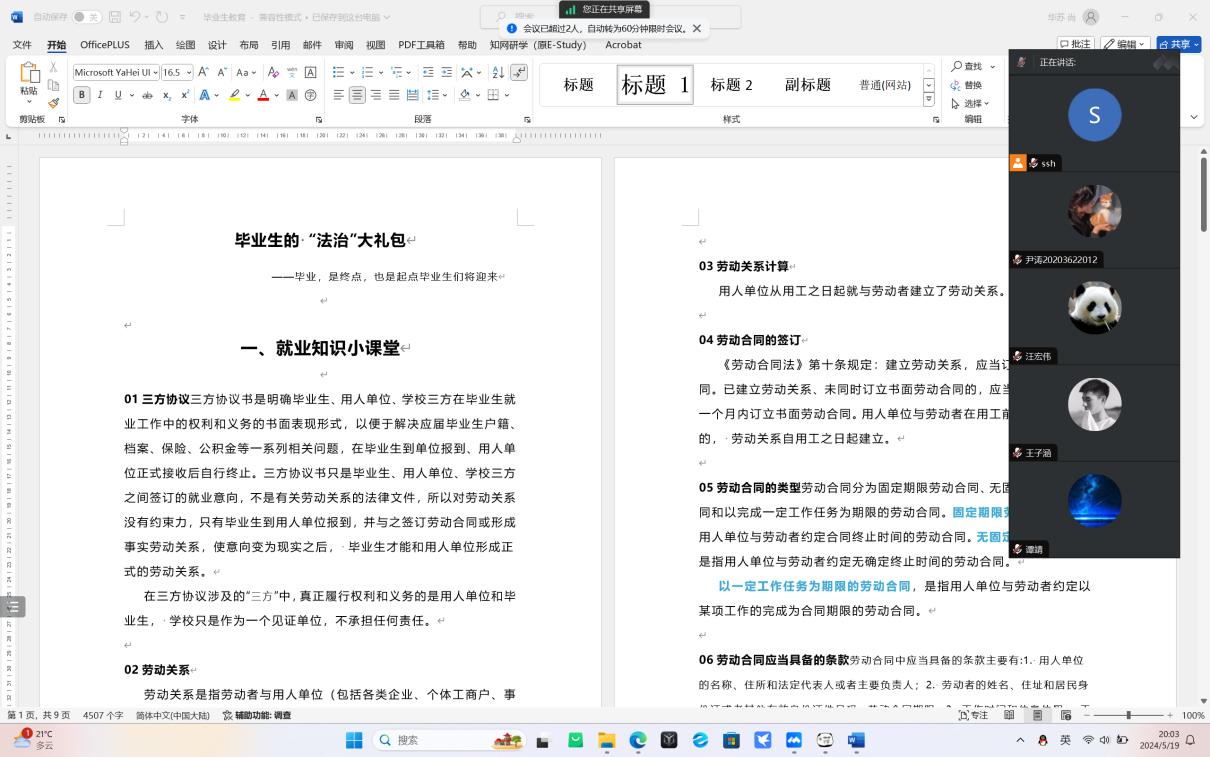The image size is (1210, 757).
Task: Center-align the paragraph text
Action: 356,96
